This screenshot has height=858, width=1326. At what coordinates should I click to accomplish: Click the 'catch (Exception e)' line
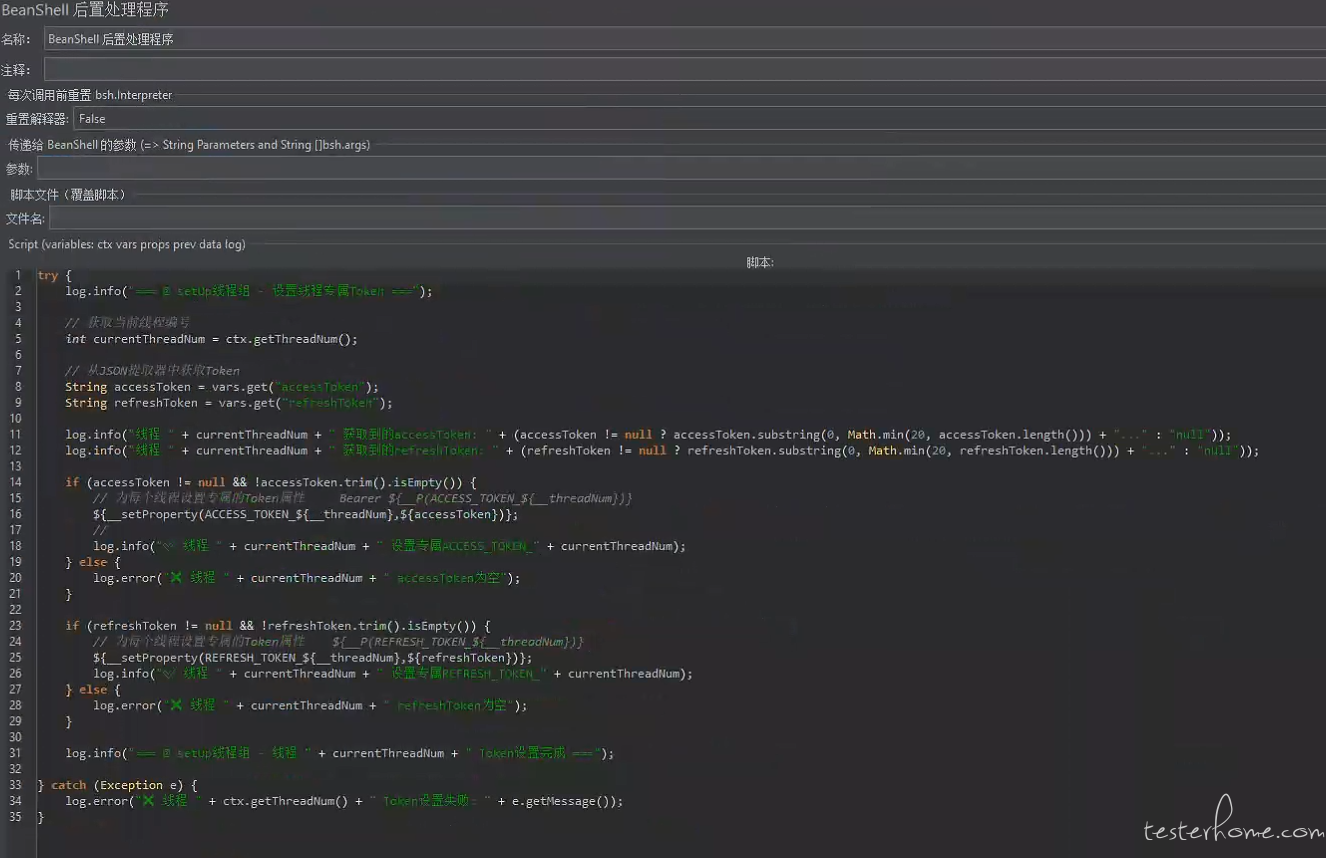(x=118, y=785)
